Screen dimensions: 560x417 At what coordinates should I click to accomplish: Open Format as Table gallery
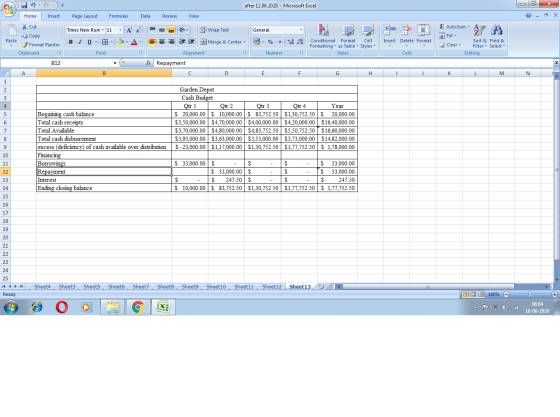(348, 31)
